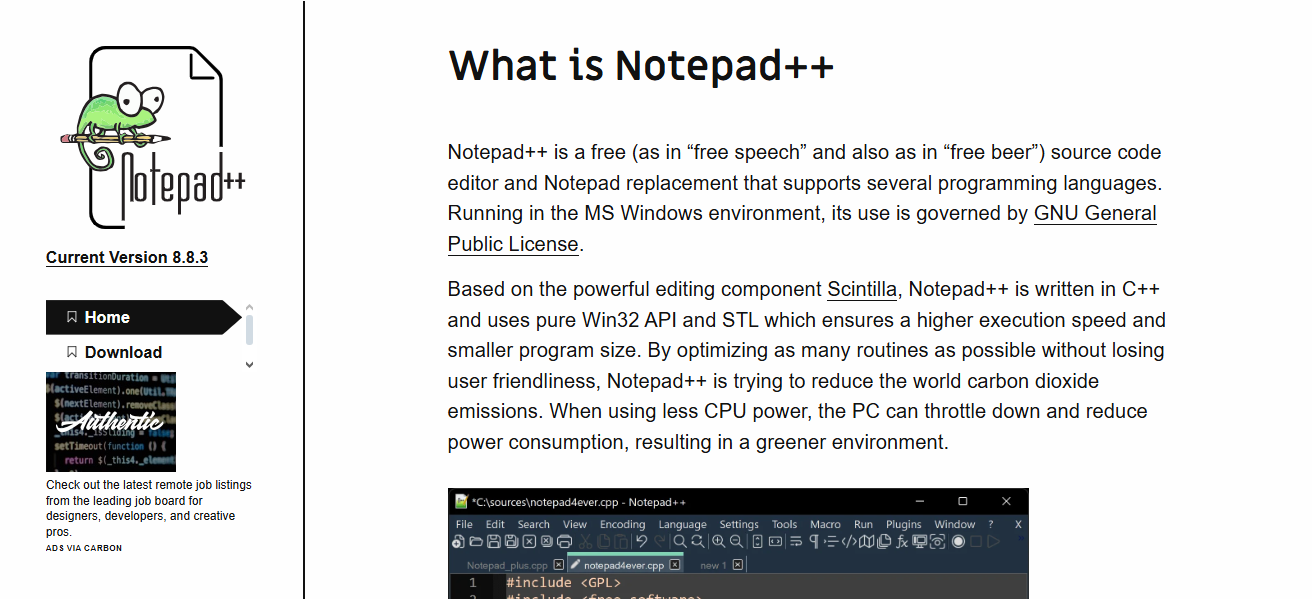Open the Search menu
Screen dimensions: 1312x599
(x=534, y=524)
